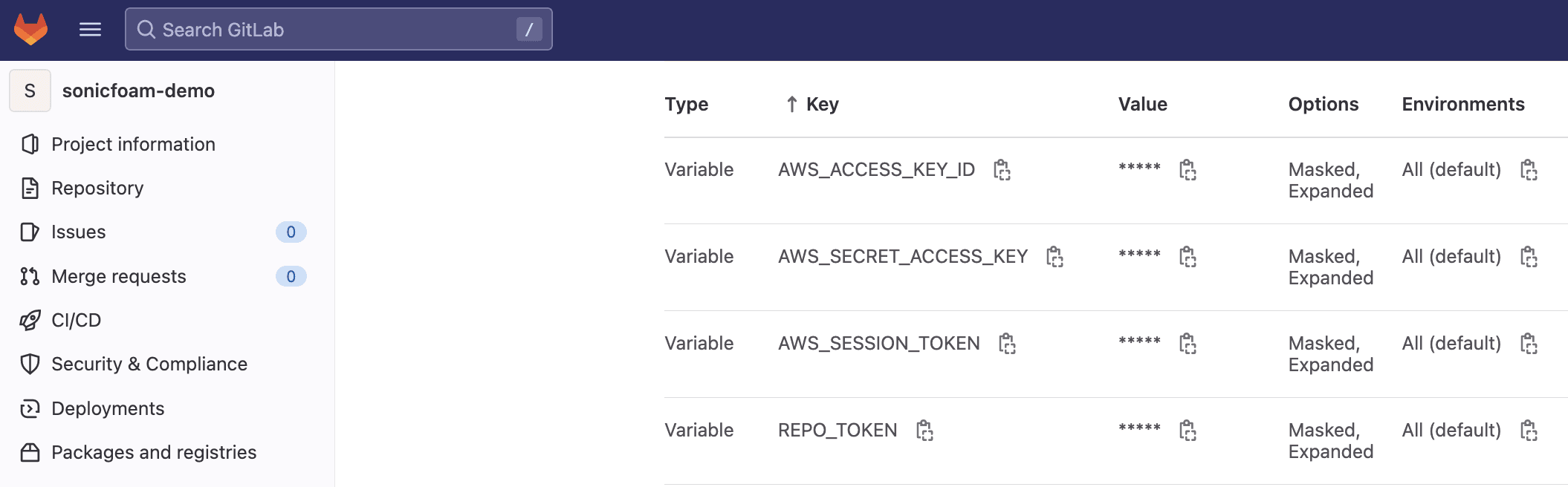
Task: Open the Repository sidebar section
Action: [97, 188]
